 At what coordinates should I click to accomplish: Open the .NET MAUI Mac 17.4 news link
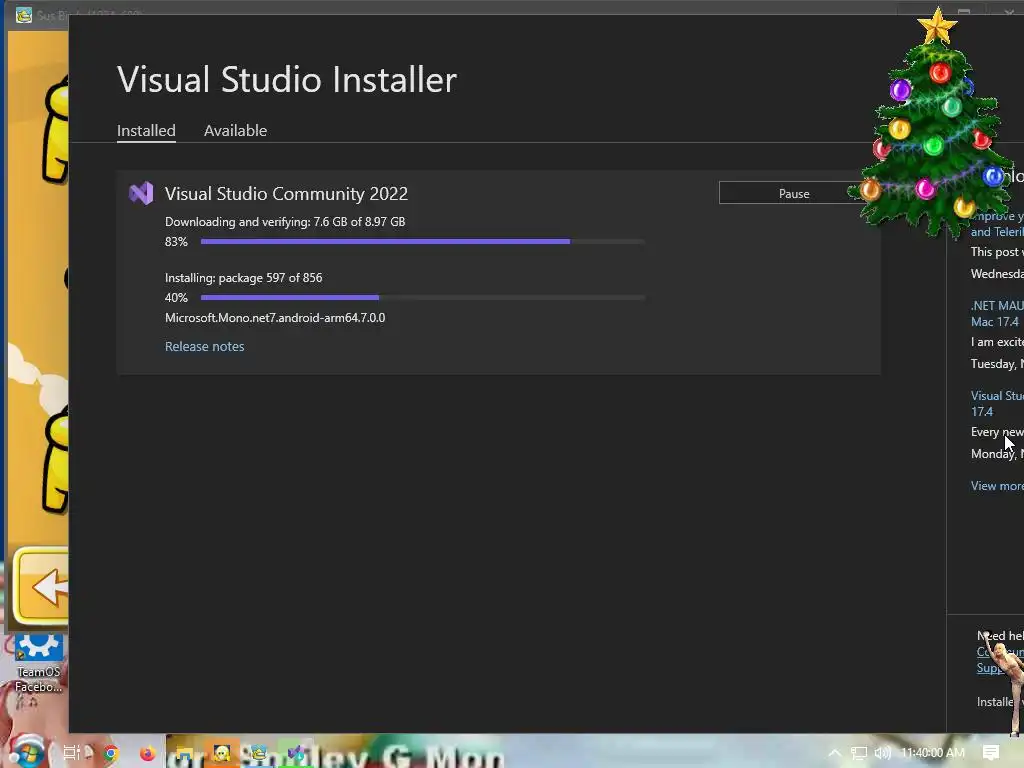pyautogui.click(x=997, y=313)
